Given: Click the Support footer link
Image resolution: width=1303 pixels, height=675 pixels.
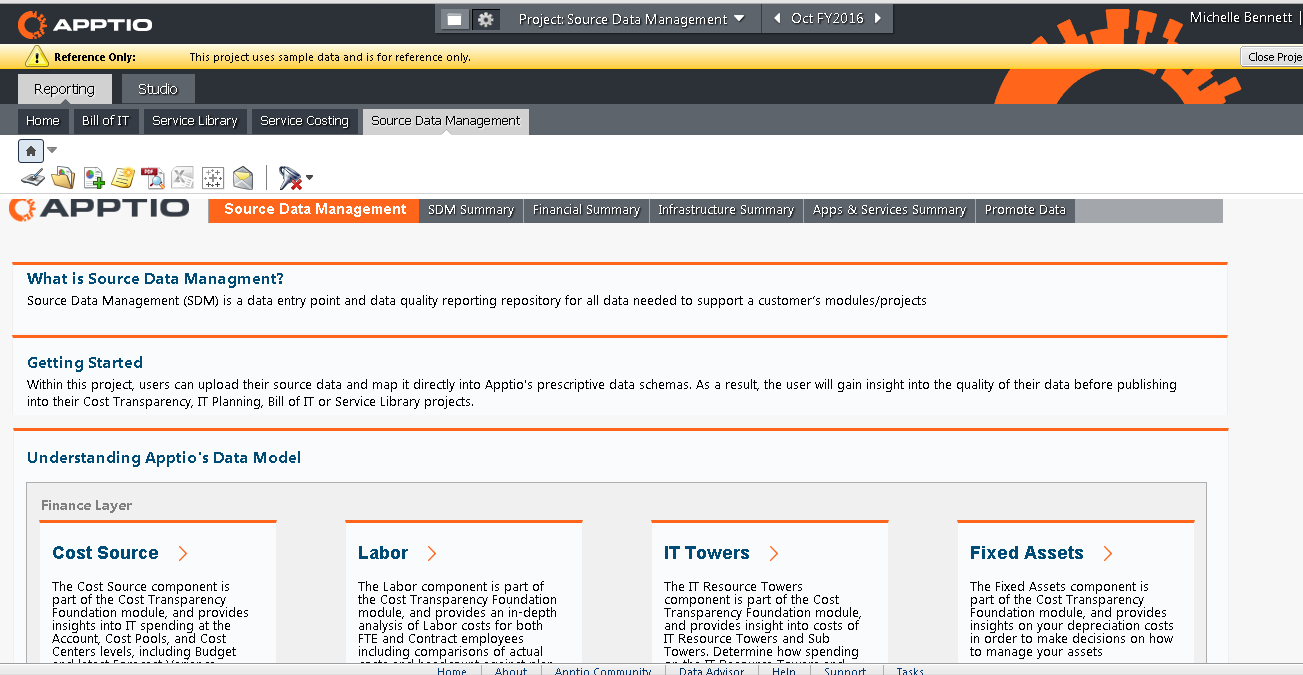Looking at the screenshot, I should 845,671.
